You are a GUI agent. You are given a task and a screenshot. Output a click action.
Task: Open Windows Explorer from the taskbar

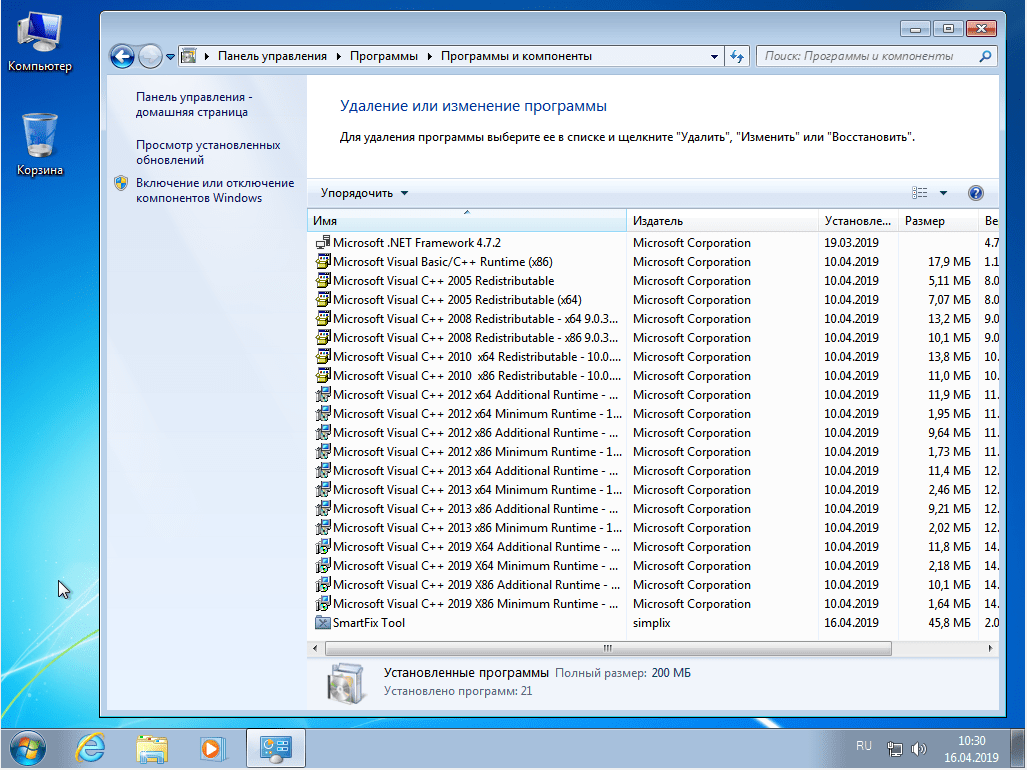(151, 748)
